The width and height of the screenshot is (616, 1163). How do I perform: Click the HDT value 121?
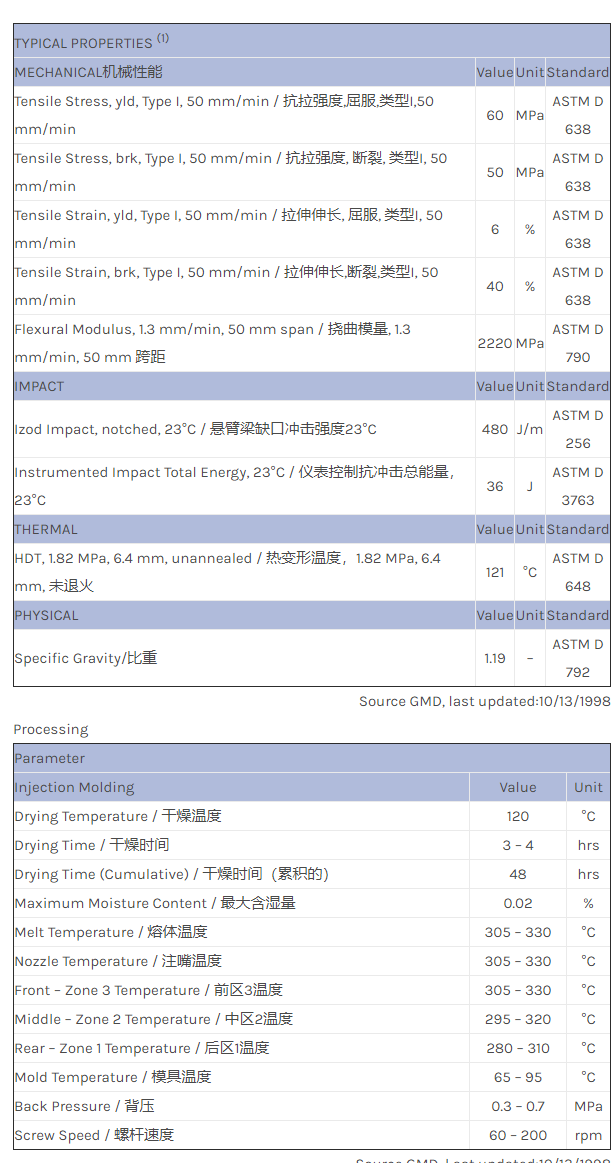[494, 572]
